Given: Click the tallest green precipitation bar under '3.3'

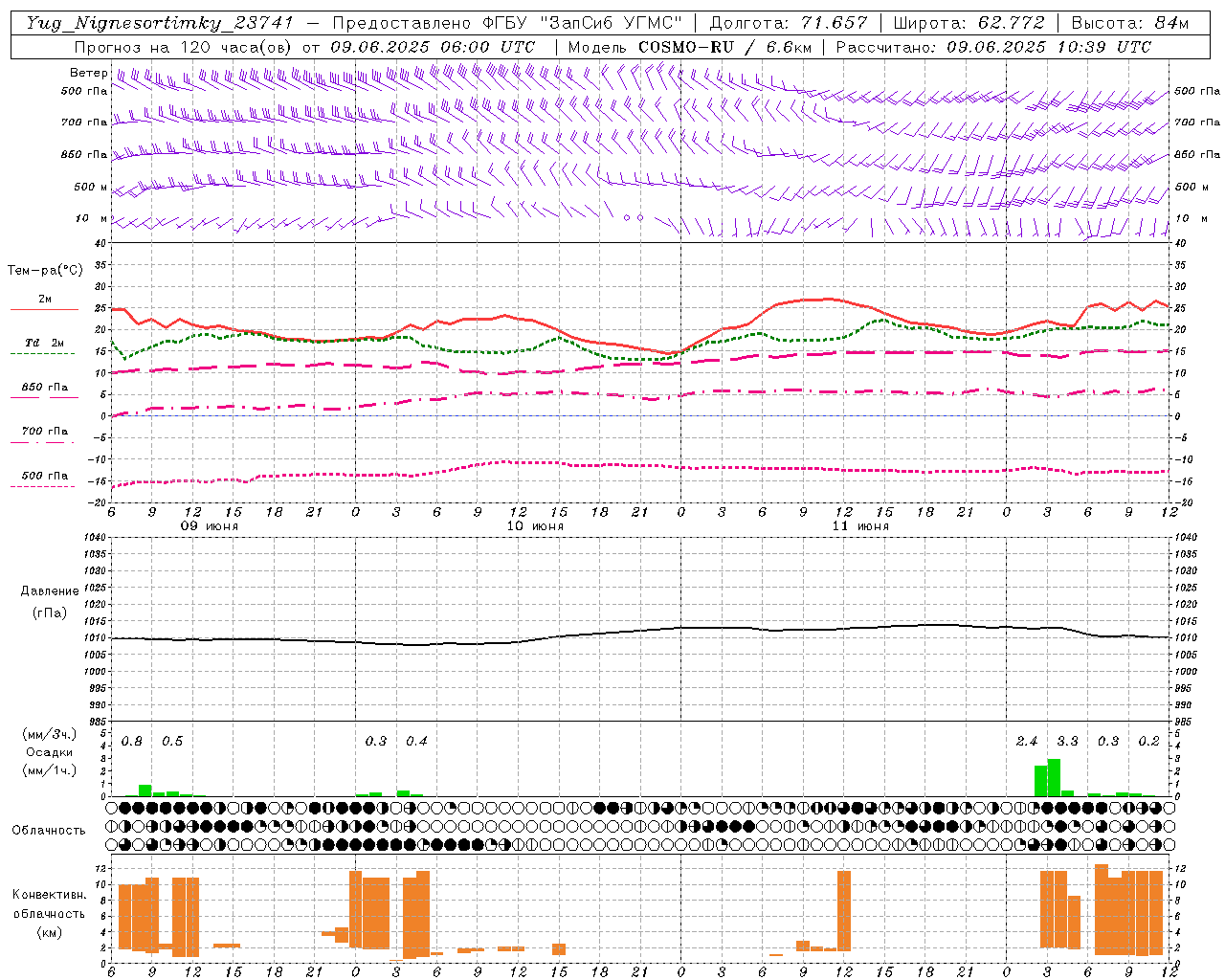Looking at the screenshot, I should (1054, 778).
